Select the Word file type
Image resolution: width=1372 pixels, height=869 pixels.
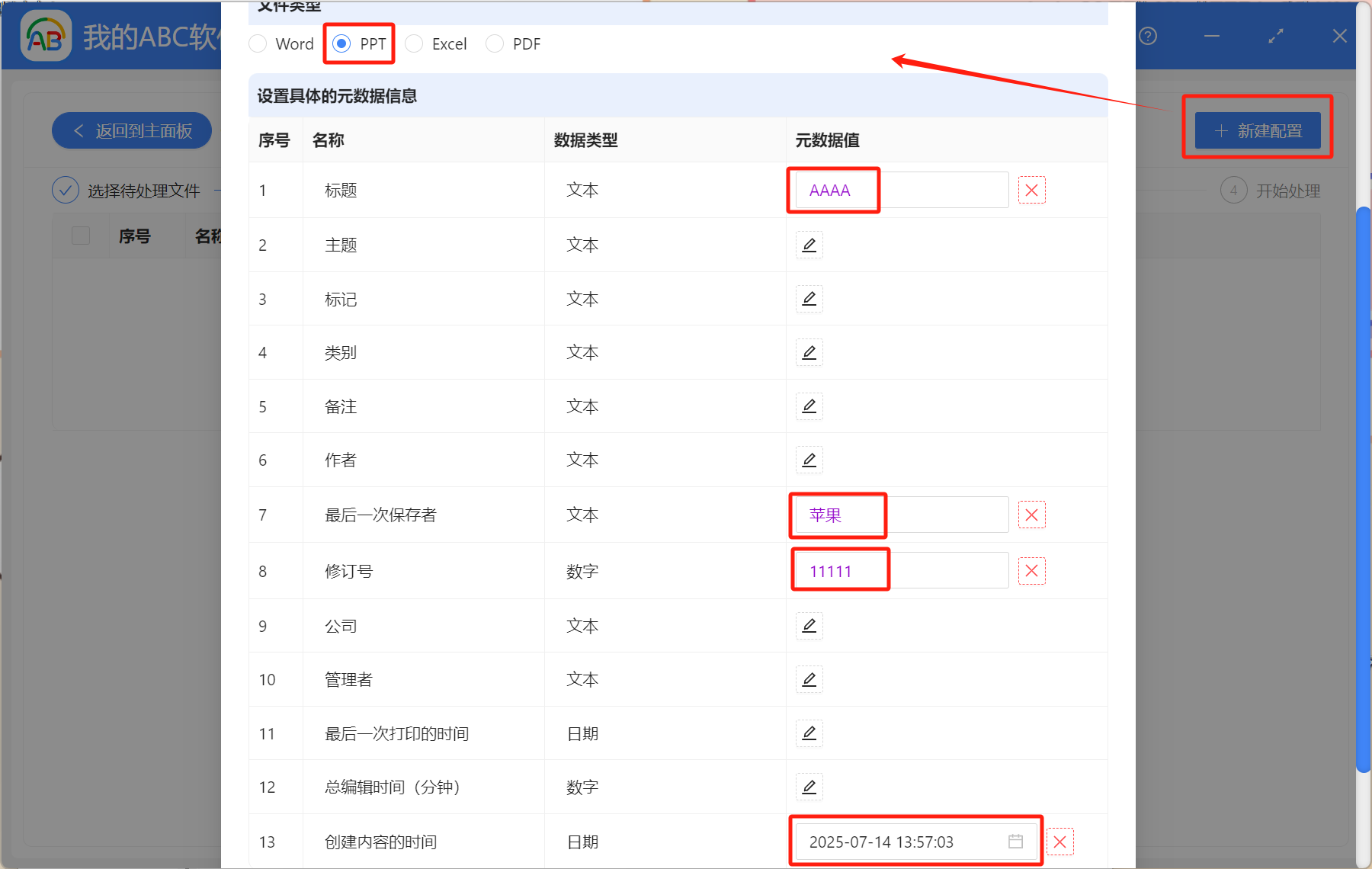tap(258, 43)
